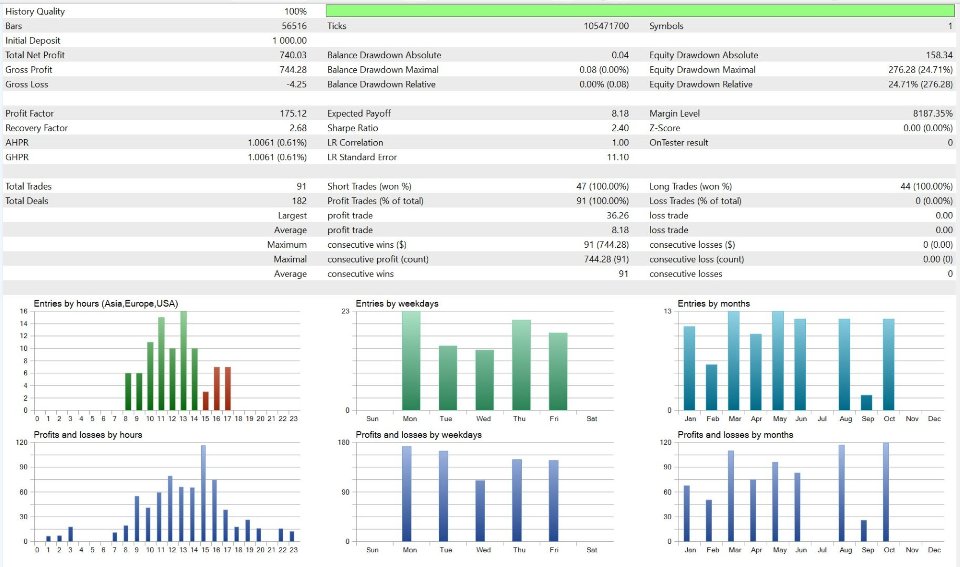This screenshot has width=960, height=567.
Task: Select the OnTester result label
Action: [678, 143]
